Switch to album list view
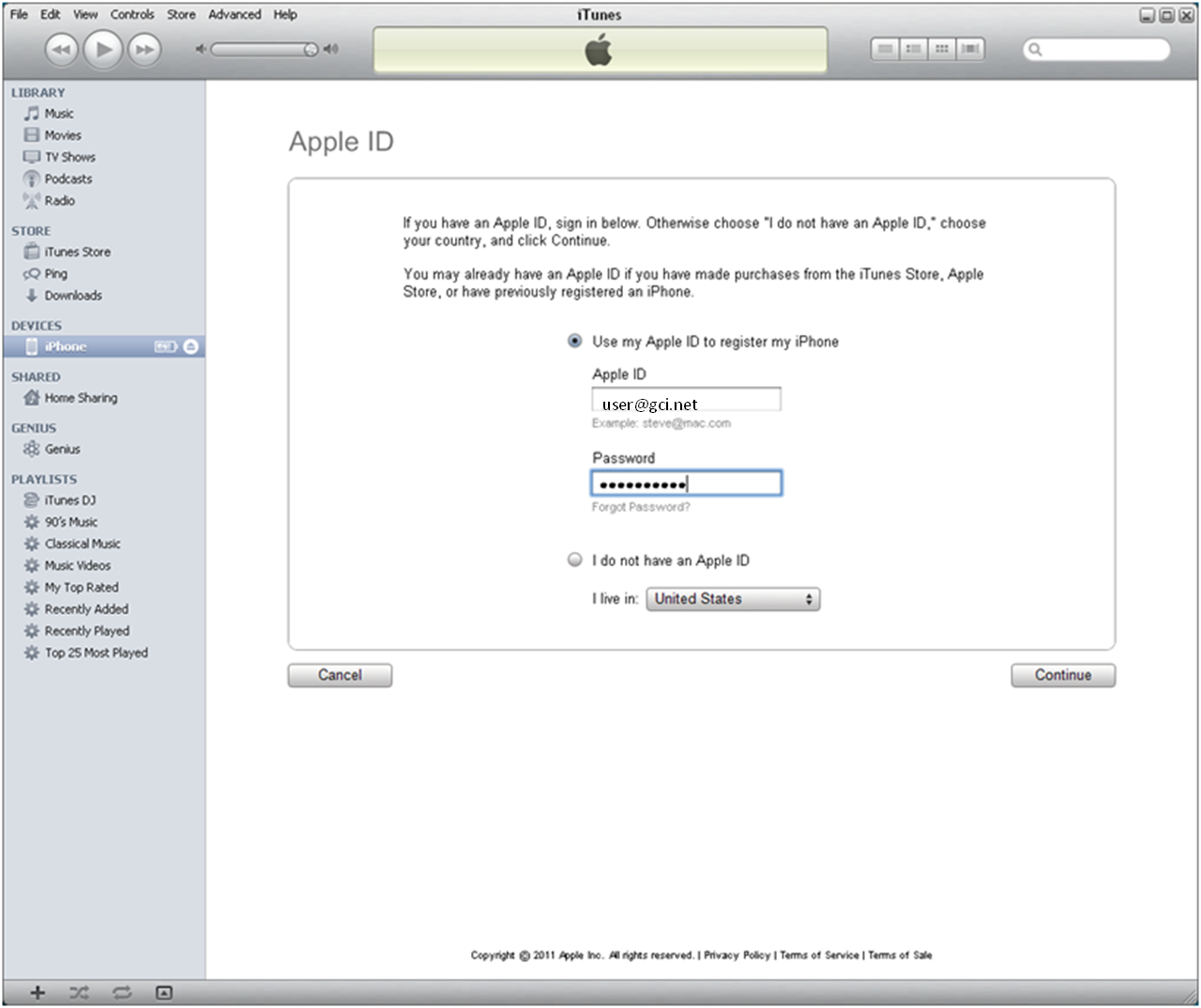The height and width of the screenshot is (1008, 1201). pos(913,49)
